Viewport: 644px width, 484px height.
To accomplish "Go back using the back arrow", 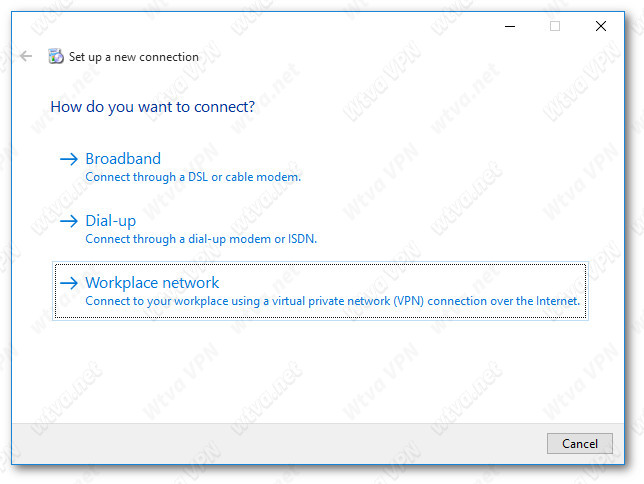I will pyautogui.click(x=26, y=56).
